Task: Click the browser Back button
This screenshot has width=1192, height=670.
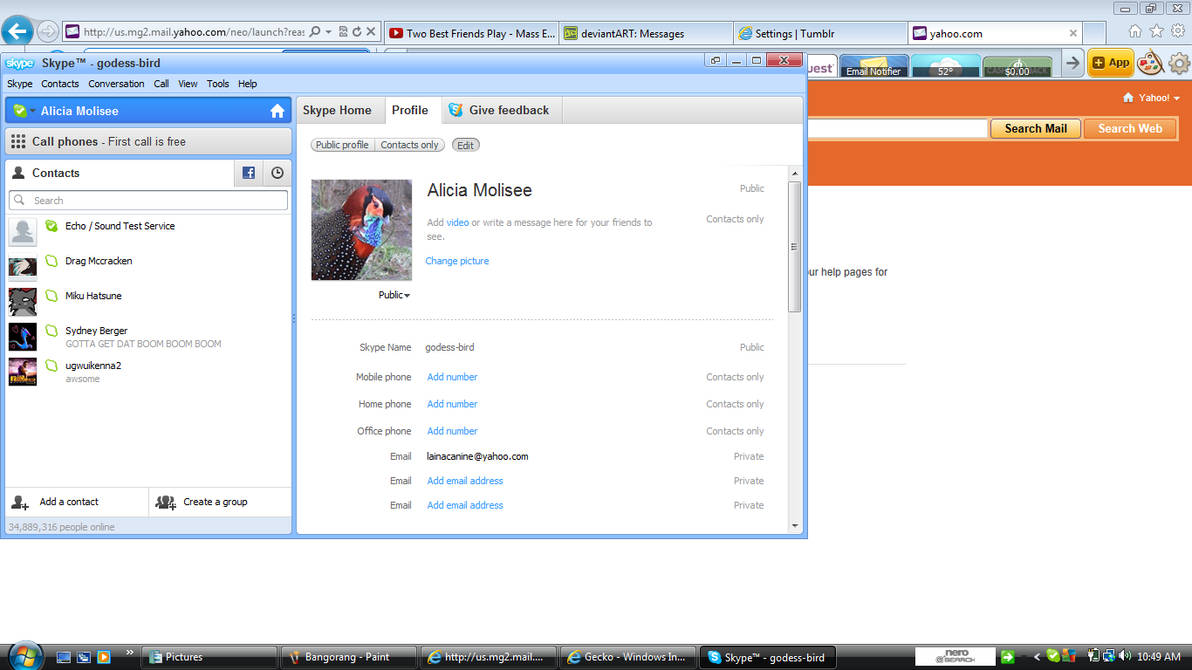Action: (x=17, y=32)
